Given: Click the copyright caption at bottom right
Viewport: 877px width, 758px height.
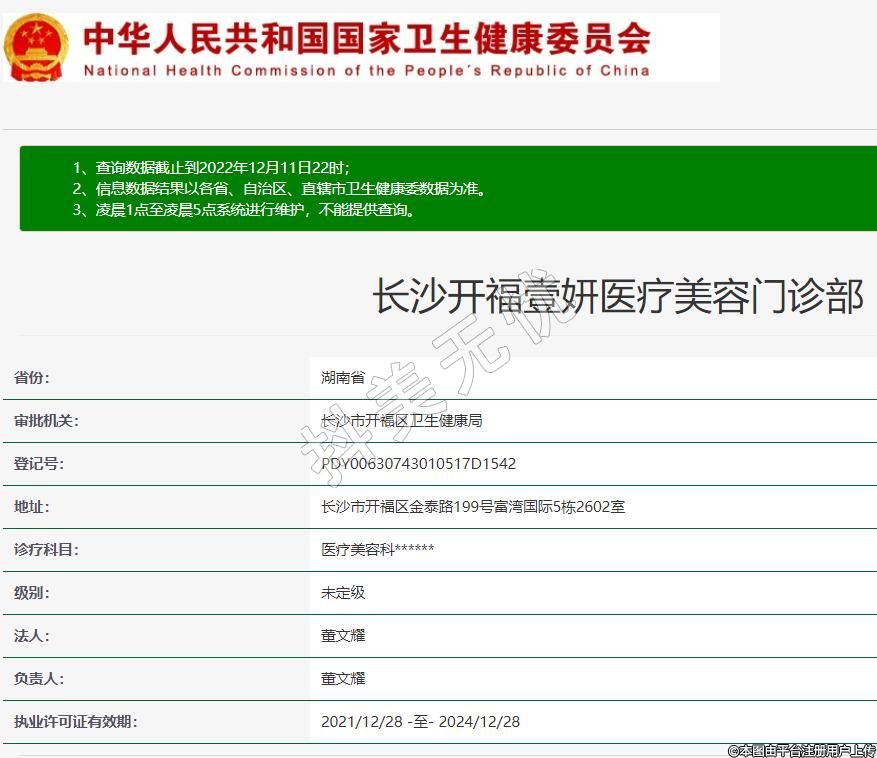Looking at the screenshot, I should click(x=801, y=750).
